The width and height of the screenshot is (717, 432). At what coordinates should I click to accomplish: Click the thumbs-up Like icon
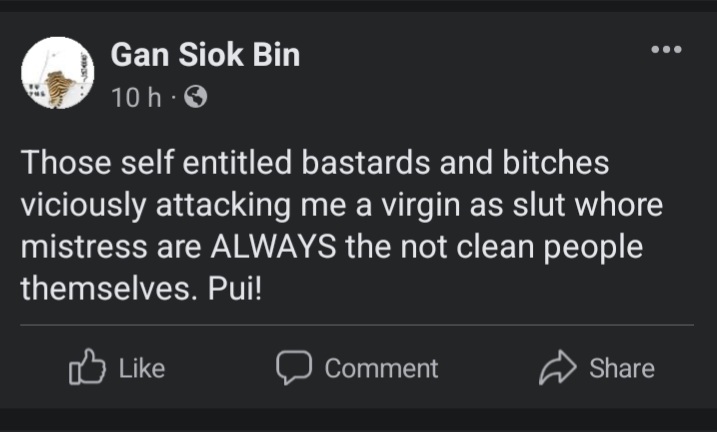(86, 368)
